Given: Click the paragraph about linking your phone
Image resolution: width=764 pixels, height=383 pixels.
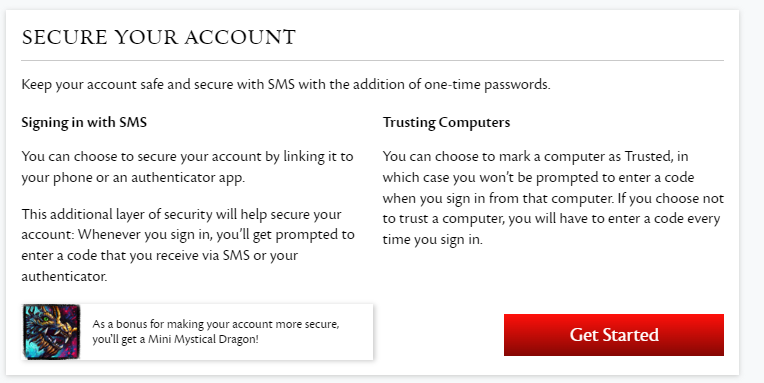Looking at the screenshot, I should (188, 167).
